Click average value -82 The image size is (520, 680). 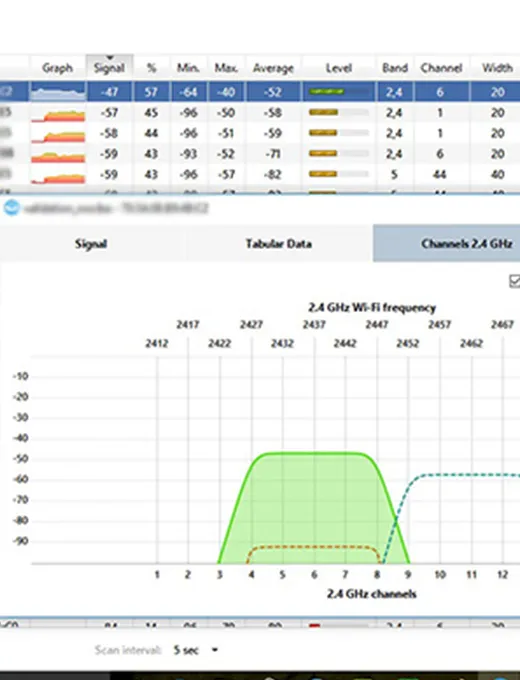(273, 174)
